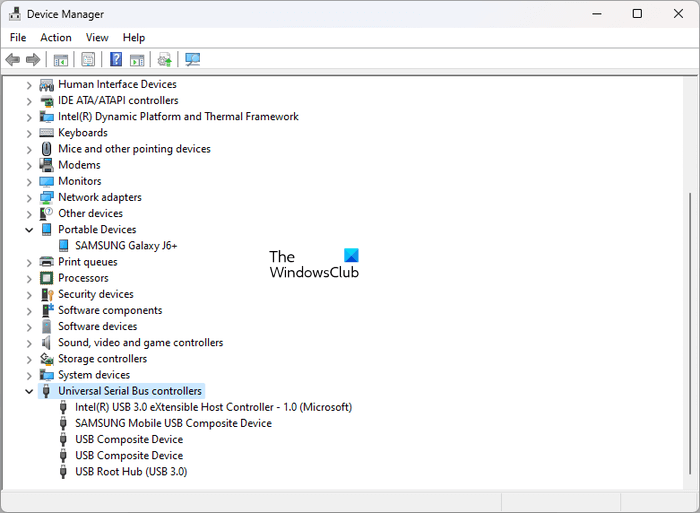Viewport: 700px width, 513px height.
Task: Maximize the Device Manager window
Action: pos(637,14)
